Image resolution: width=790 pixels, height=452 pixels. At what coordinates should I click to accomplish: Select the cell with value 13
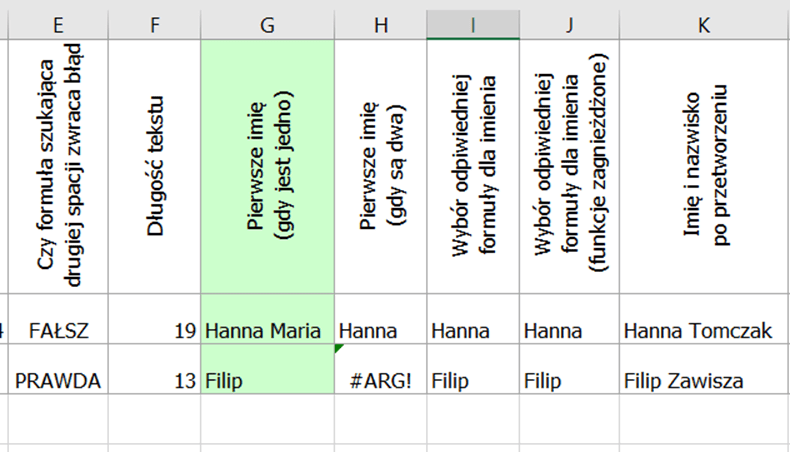pyautogui.click(x=154, y=381)
